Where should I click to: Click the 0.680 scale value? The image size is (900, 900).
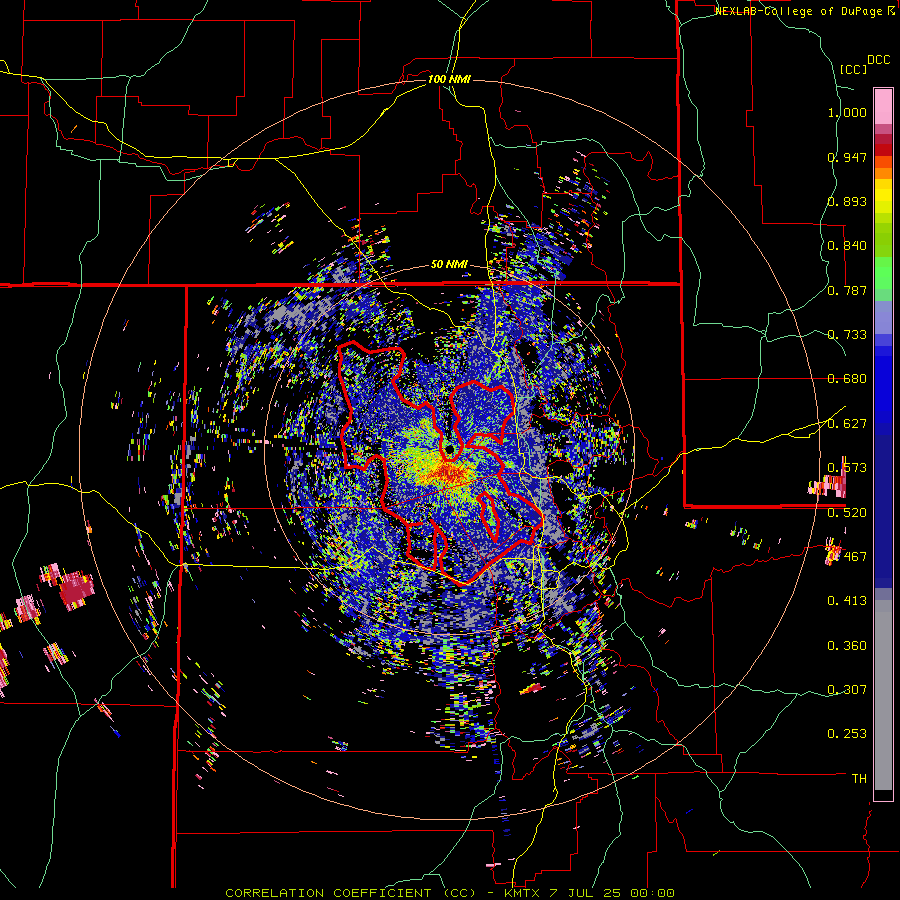click(x=847, y=379)
